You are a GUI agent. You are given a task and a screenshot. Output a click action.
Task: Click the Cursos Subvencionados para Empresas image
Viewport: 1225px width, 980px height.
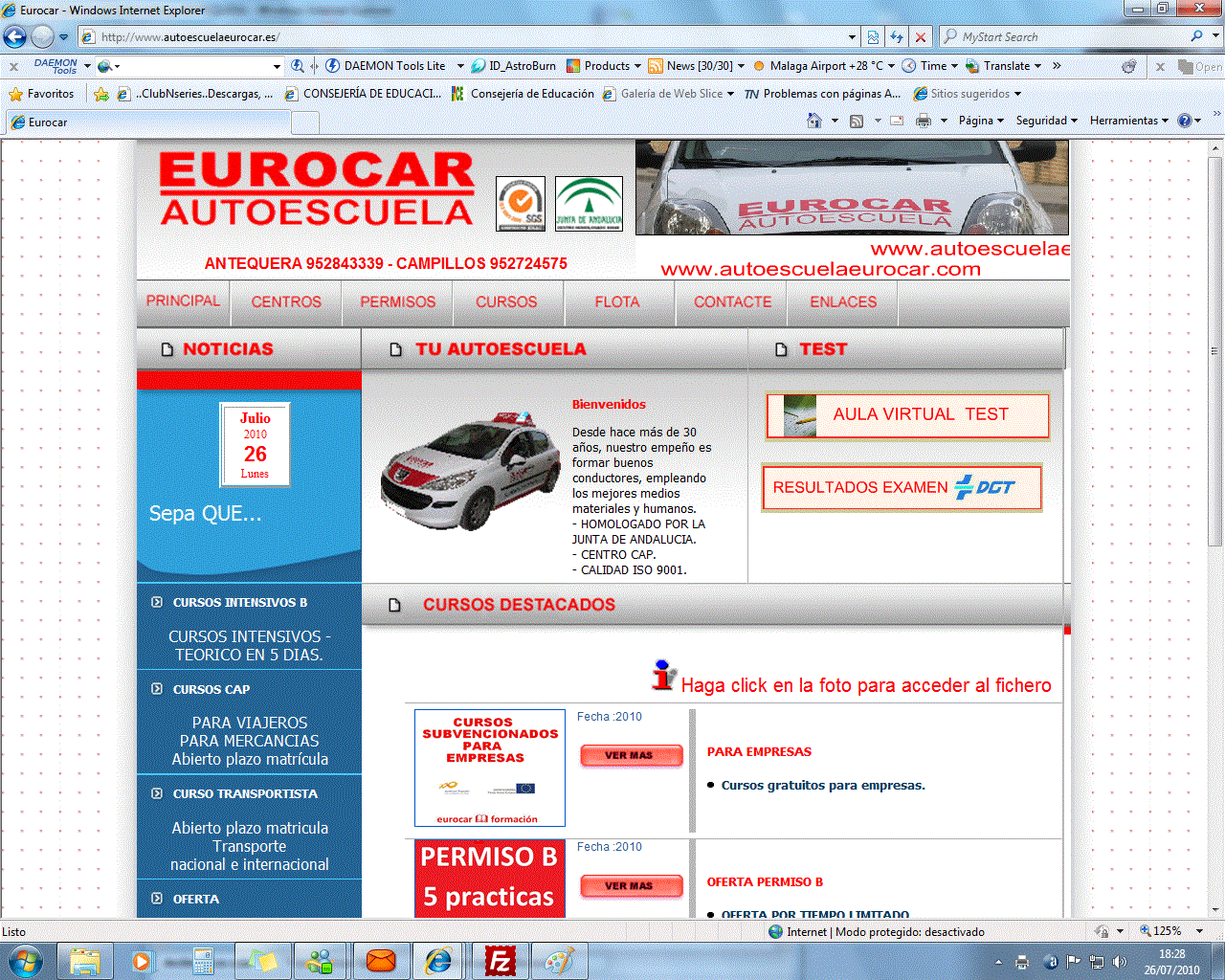(x=489, y=768)
